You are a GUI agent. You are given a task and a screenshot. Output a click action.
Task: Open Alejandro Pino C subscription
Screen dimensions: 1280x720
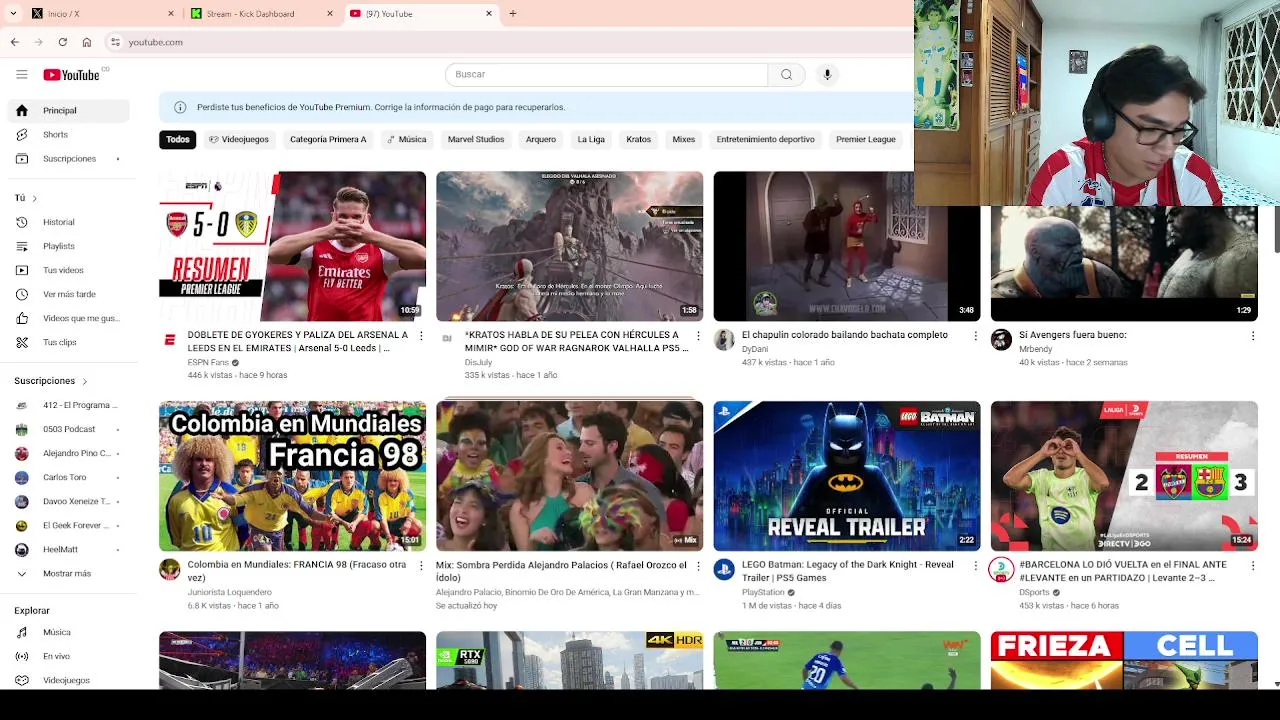(68, 453)
